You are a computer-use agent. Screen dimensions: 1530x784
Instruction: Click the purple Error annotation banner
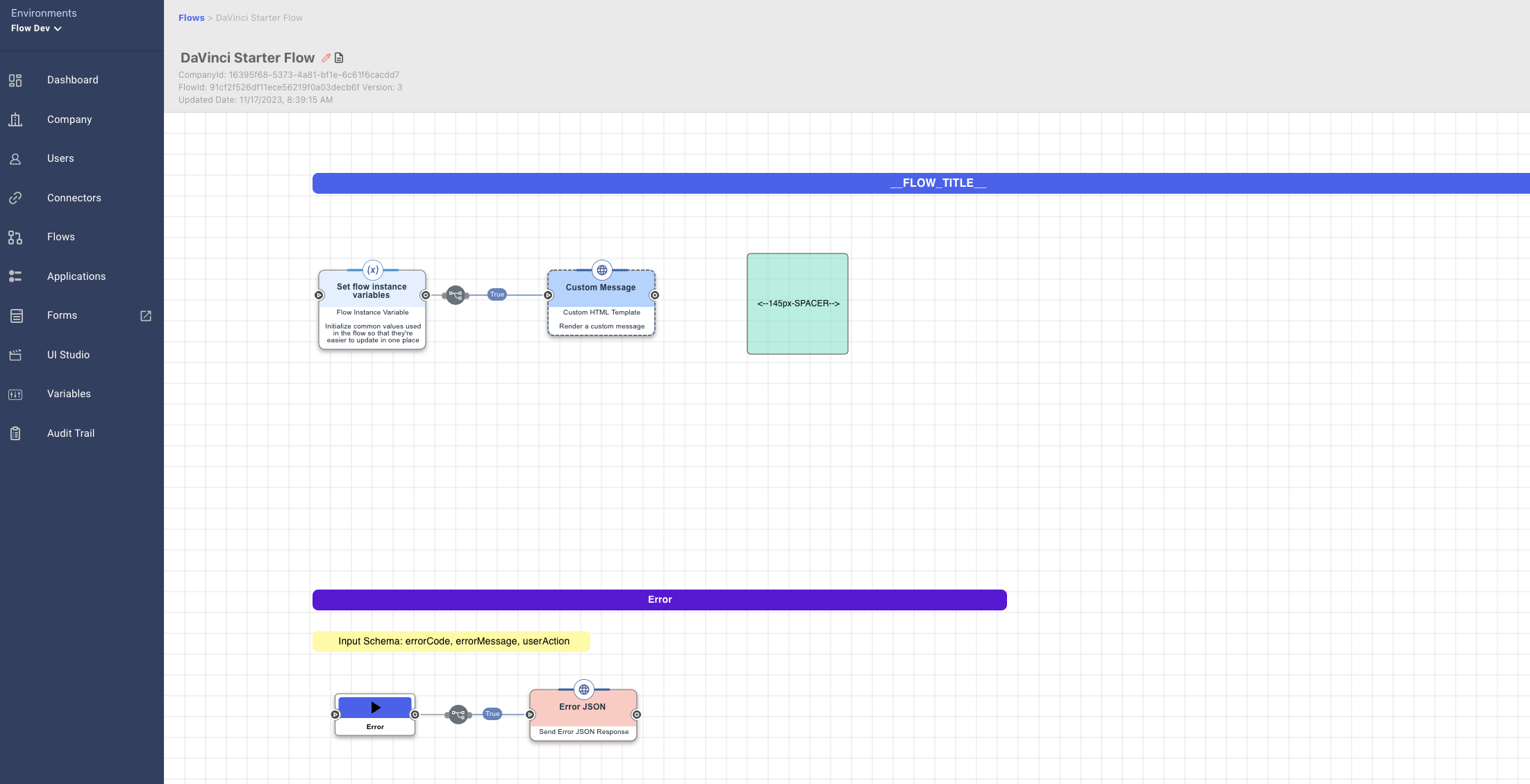659,600
